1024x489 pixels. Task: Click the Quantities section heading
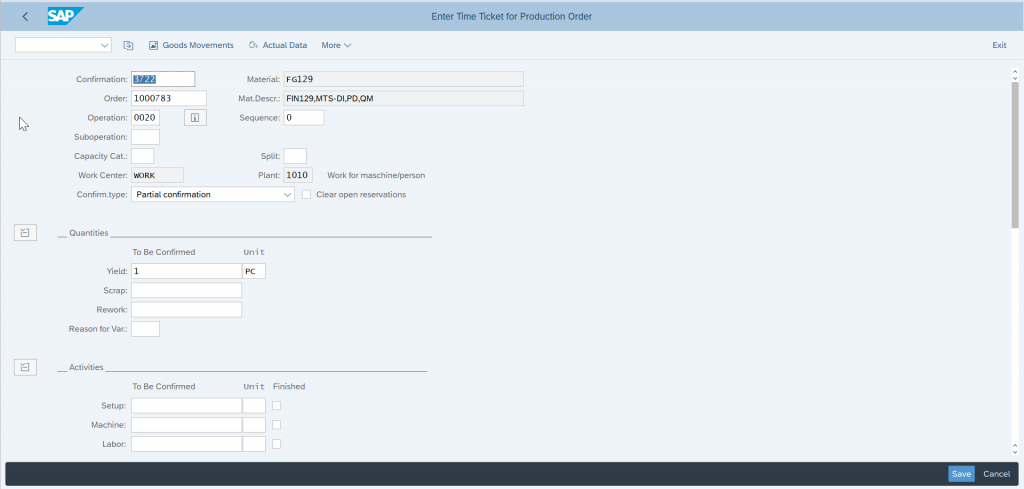pyautogui.click(x=89, y=233)
